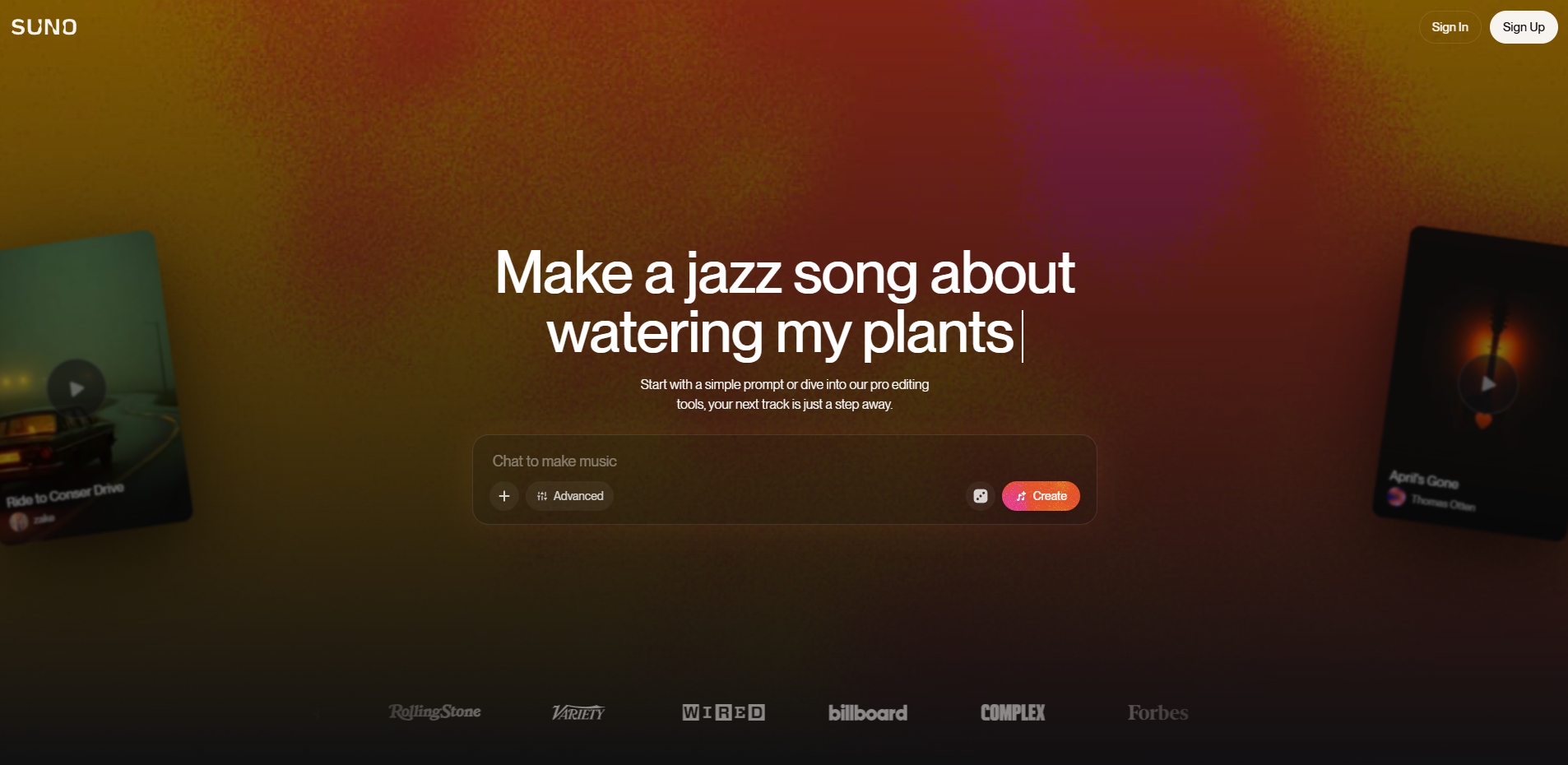Open Thomas Otten's artist profile
The height and width of the screenshot is (765, 1568).
(1443, 502)
